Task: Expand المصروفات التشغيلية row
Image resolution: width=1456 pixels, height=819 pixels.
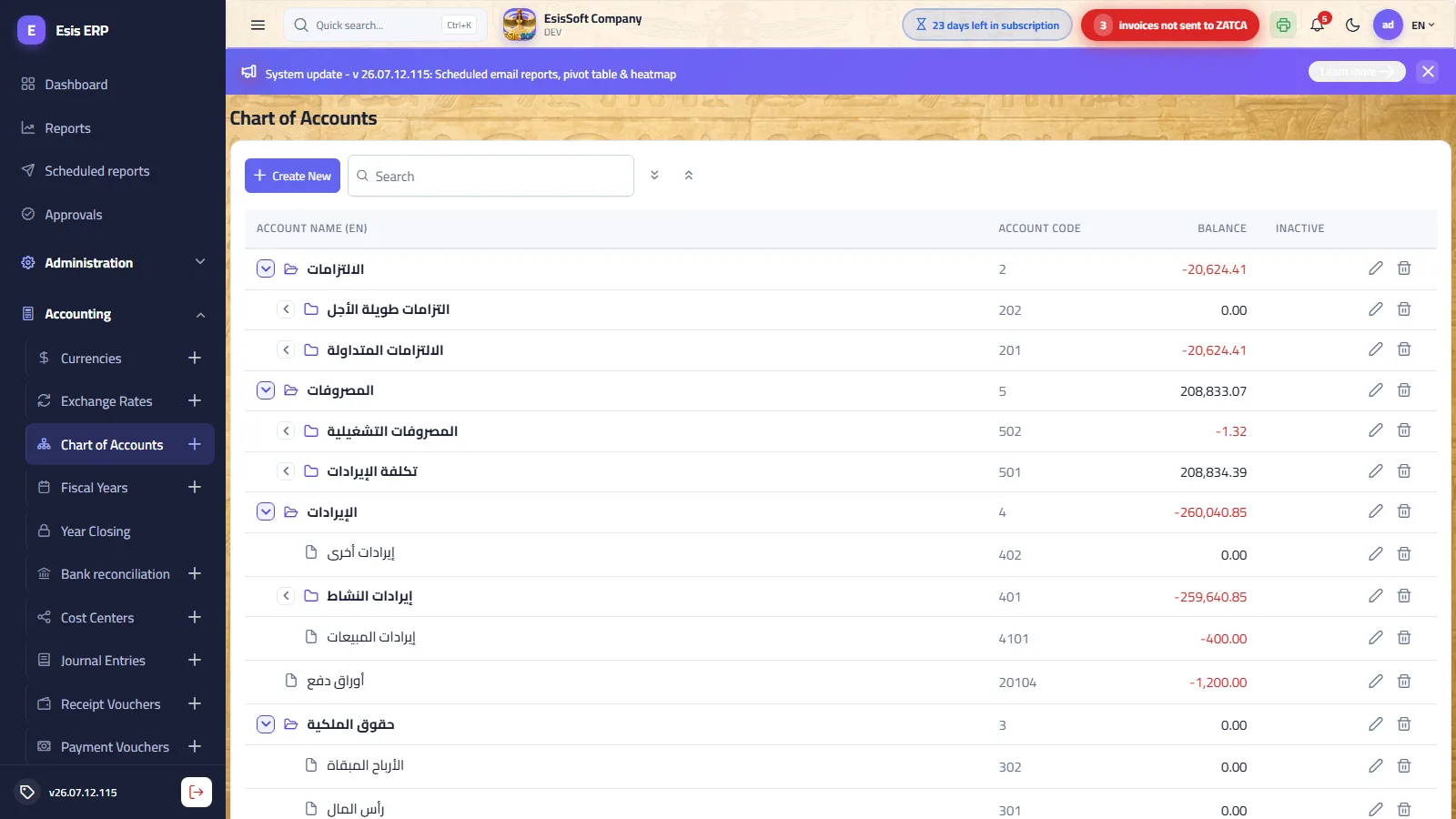Action: click(286, 430)
